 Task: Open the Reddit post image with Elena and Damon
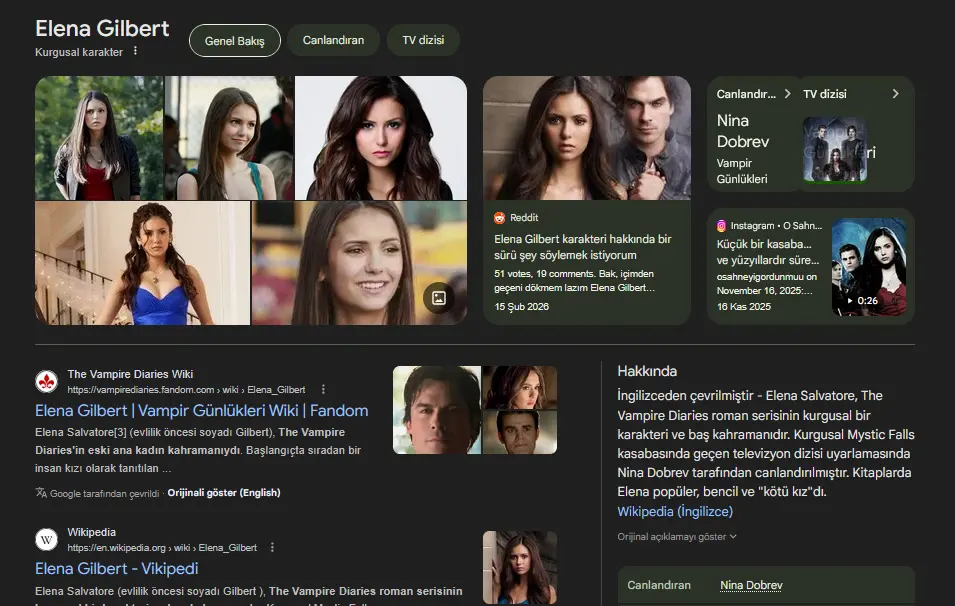tap(587, 138)
